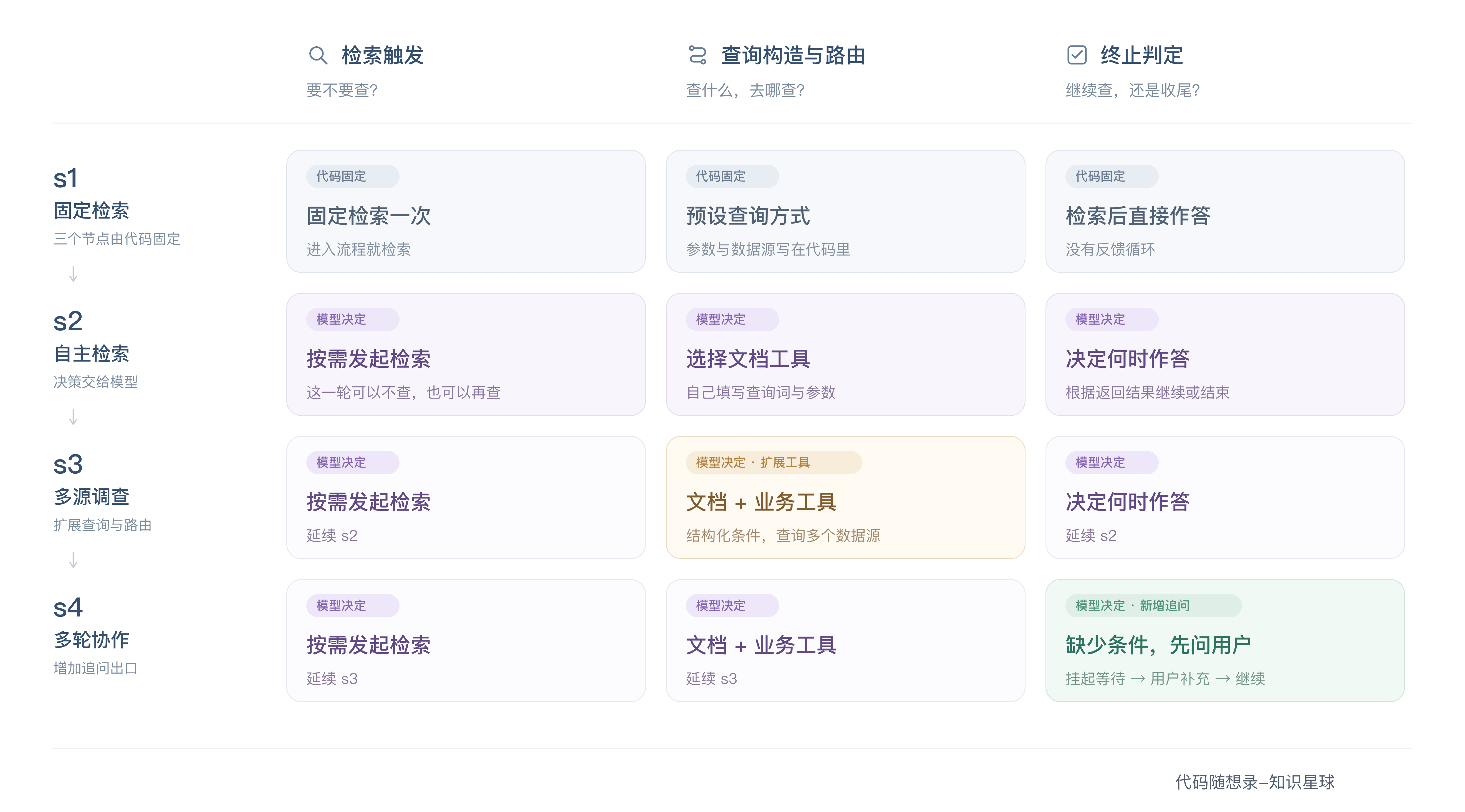The width and height of the screenshot is (1465, 812).
Task: Select the s1 row label
Action: click(65, 178)
